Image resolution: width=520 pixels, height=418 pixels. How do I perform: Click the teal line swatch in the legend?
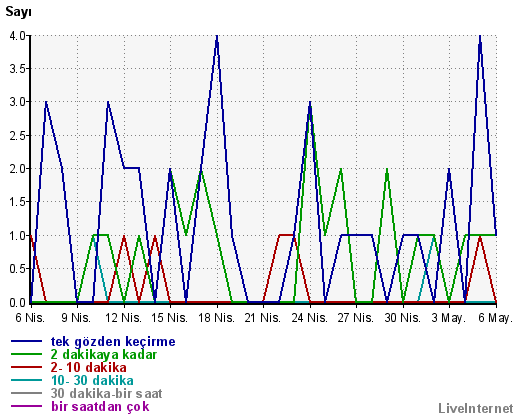(27, 380)
